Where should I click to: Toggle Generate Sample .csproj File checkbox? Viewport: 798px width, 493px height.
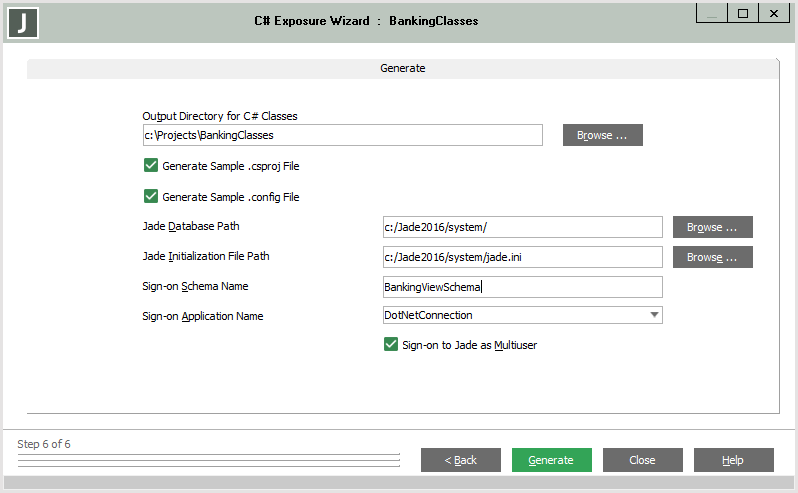[151, 166]
